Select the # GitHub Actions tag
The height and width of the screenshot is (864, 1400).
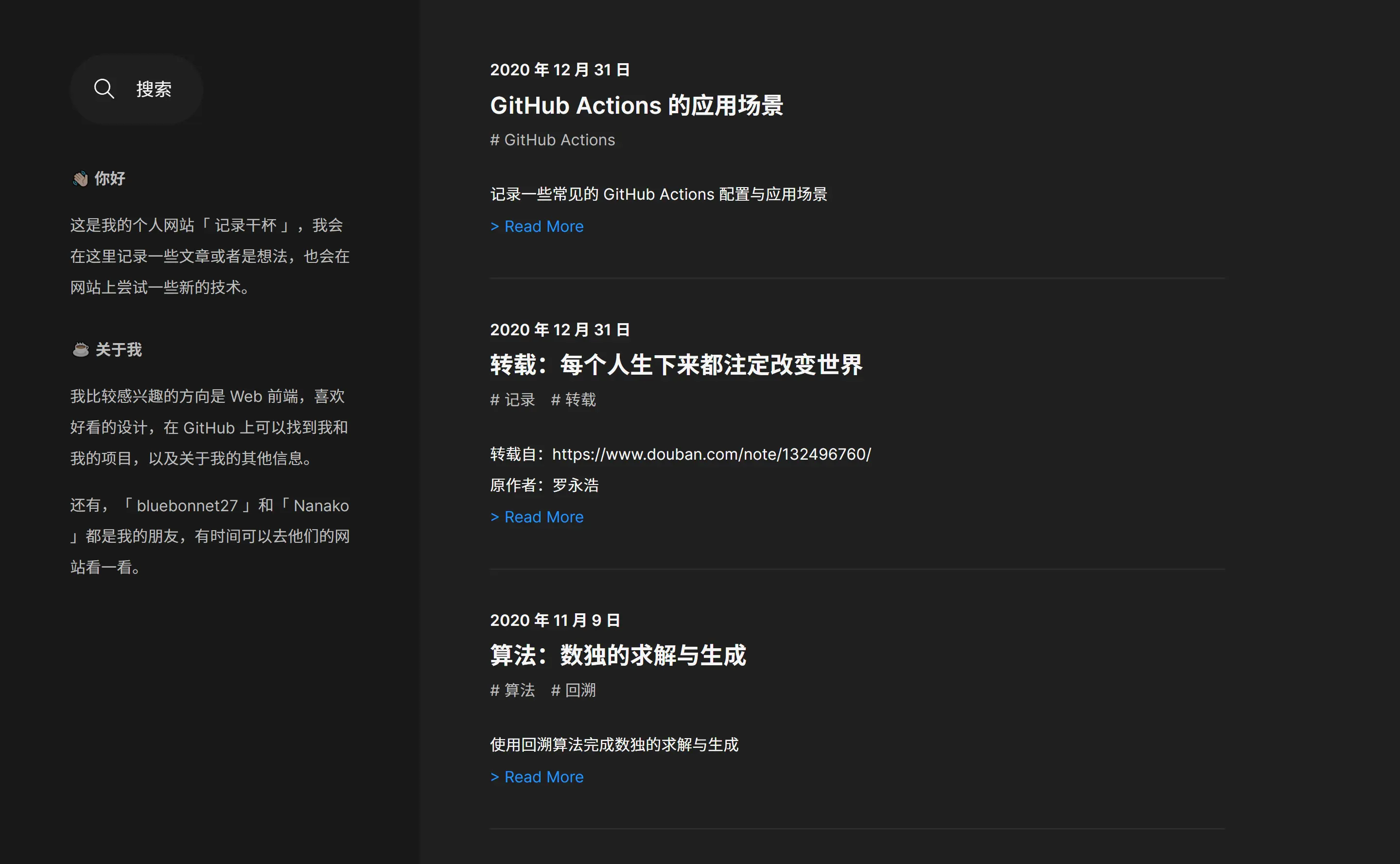point(552,139)
